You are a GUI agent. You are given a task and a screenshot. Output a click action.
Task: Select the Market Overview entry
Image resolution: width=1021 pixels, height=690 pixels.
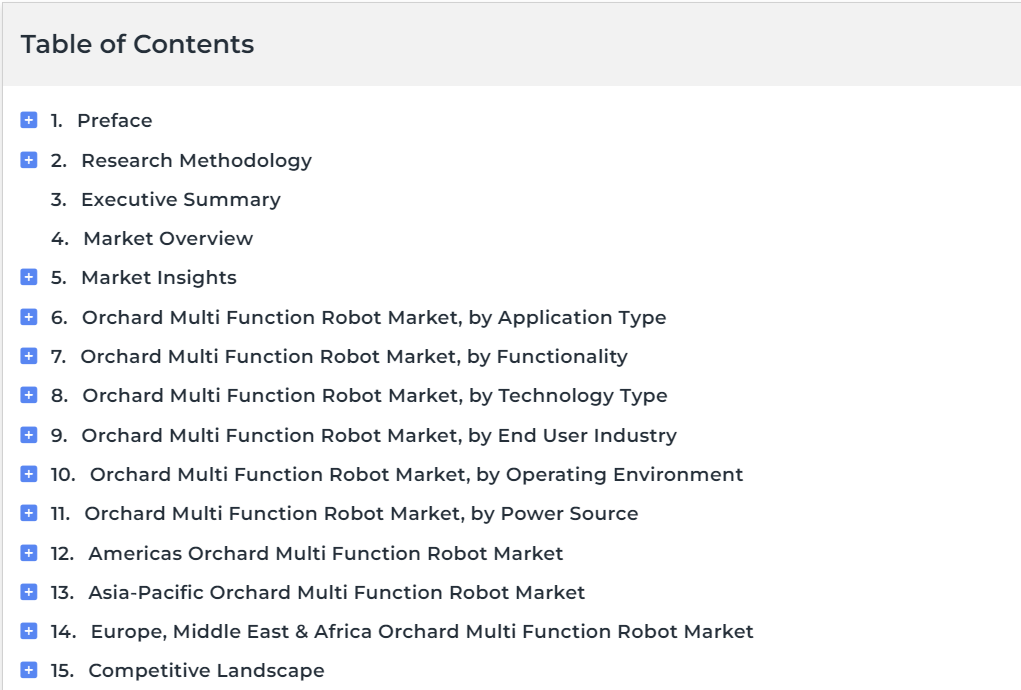coord(168,238)
